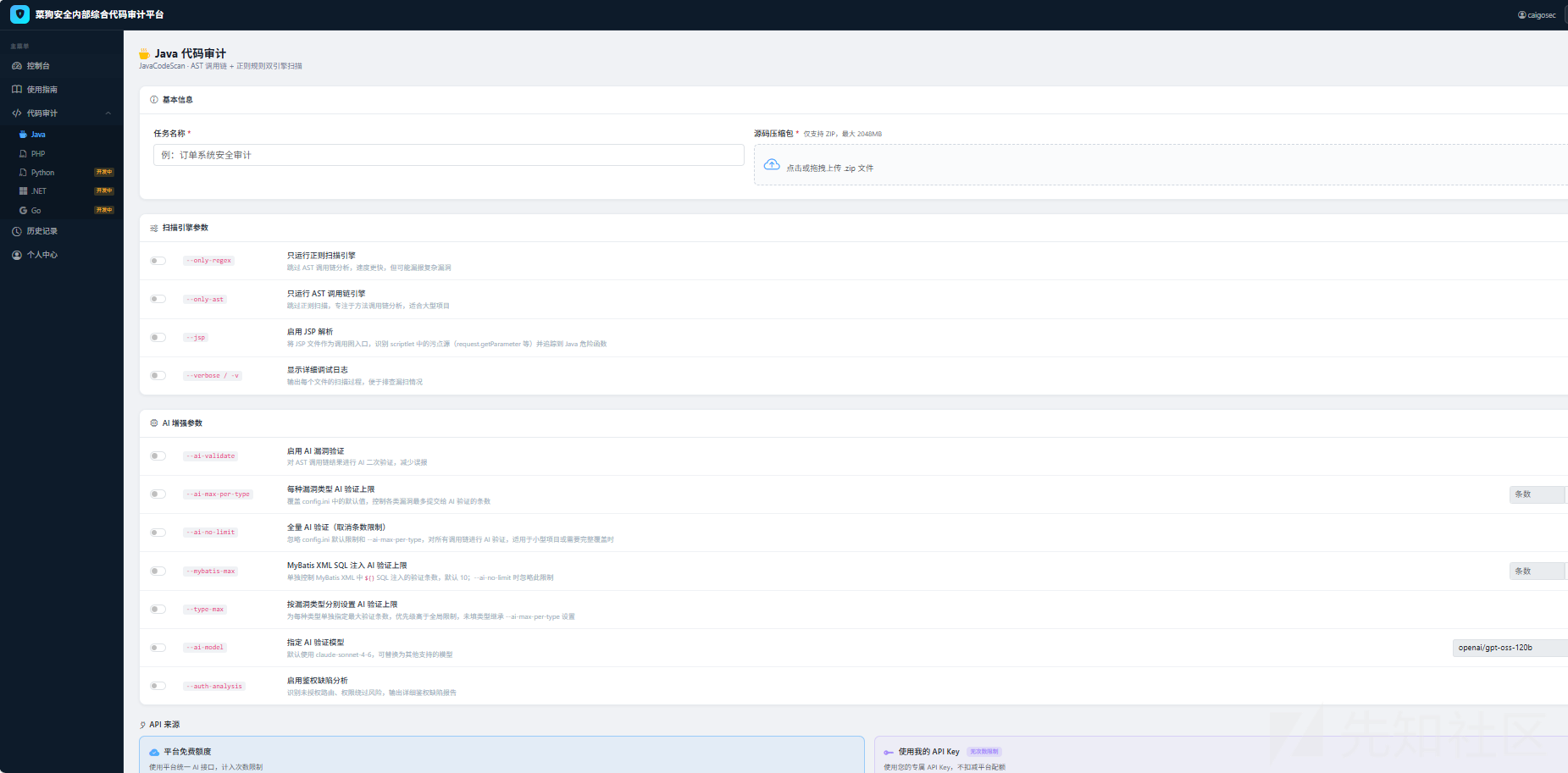Collapse the 代码审计 sidebar section chevron
This screenshot has width=1568, height=773.
[x=108, y=113]
